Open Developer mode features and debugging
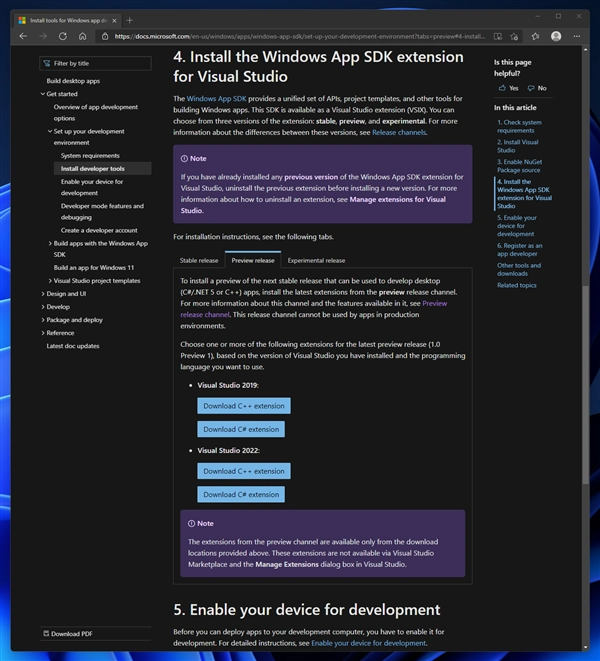Viewport: 600px width, 661px height. point(102,212)
